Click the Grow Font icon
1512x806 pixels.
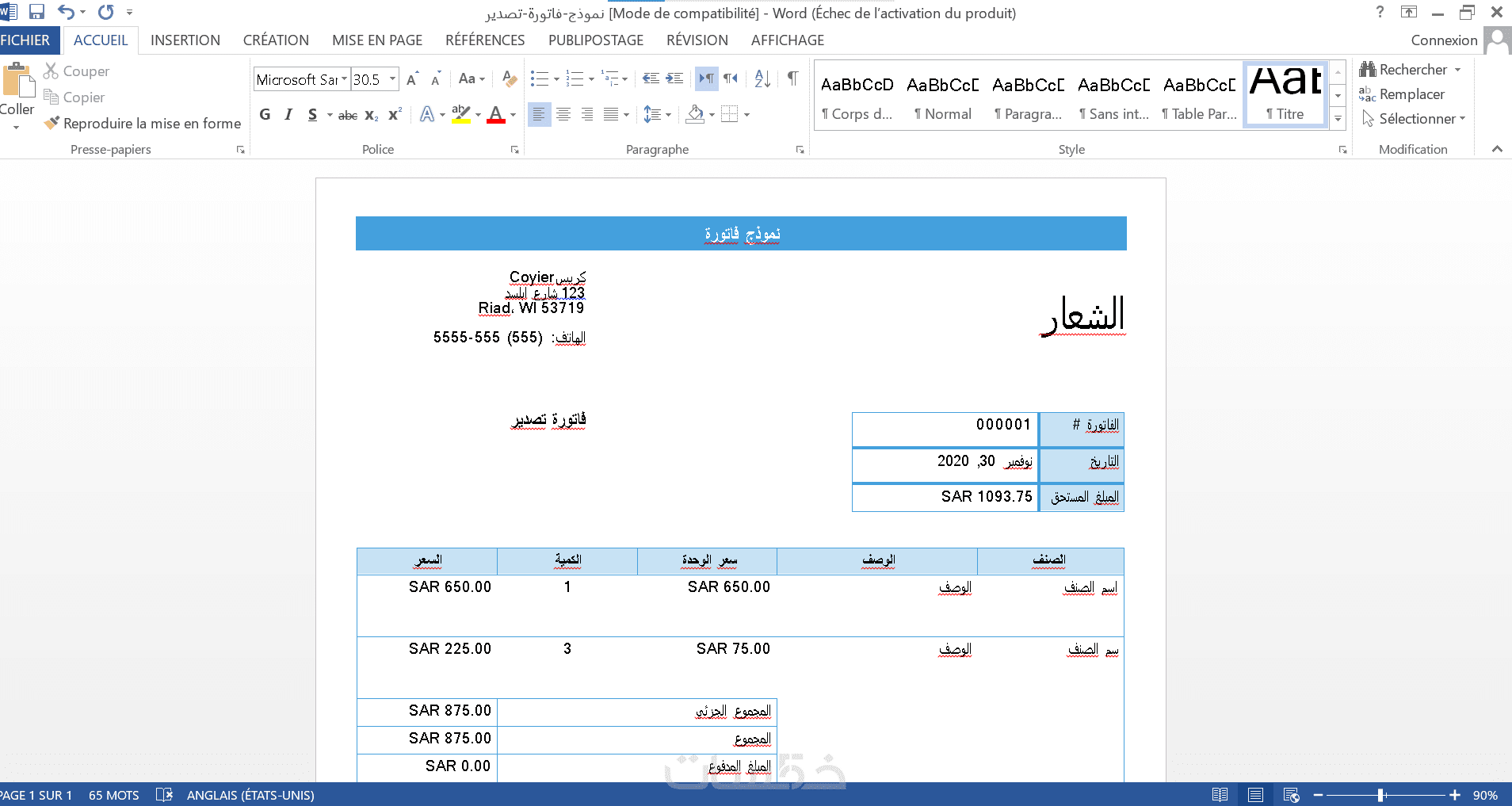pos(412,79)
